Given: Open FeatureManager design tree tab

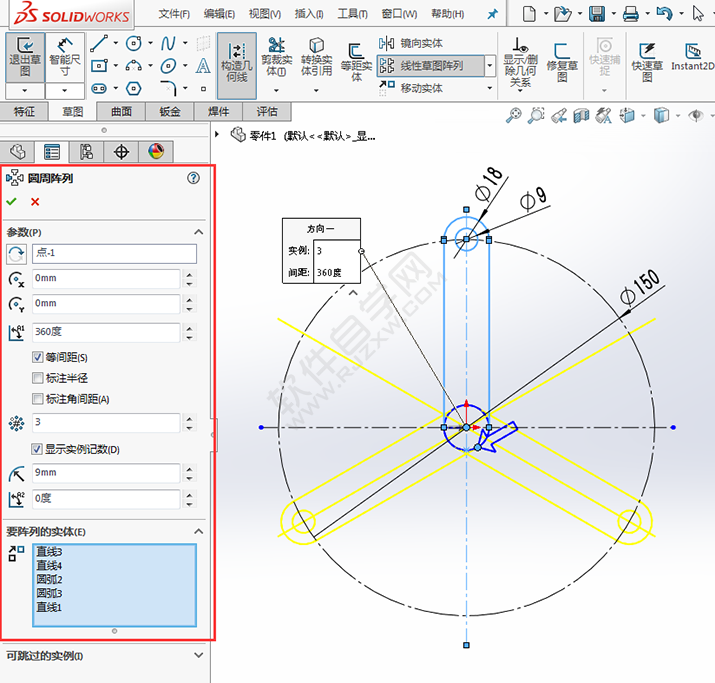Looking at the screenshot, I should (x=18, y=151).
